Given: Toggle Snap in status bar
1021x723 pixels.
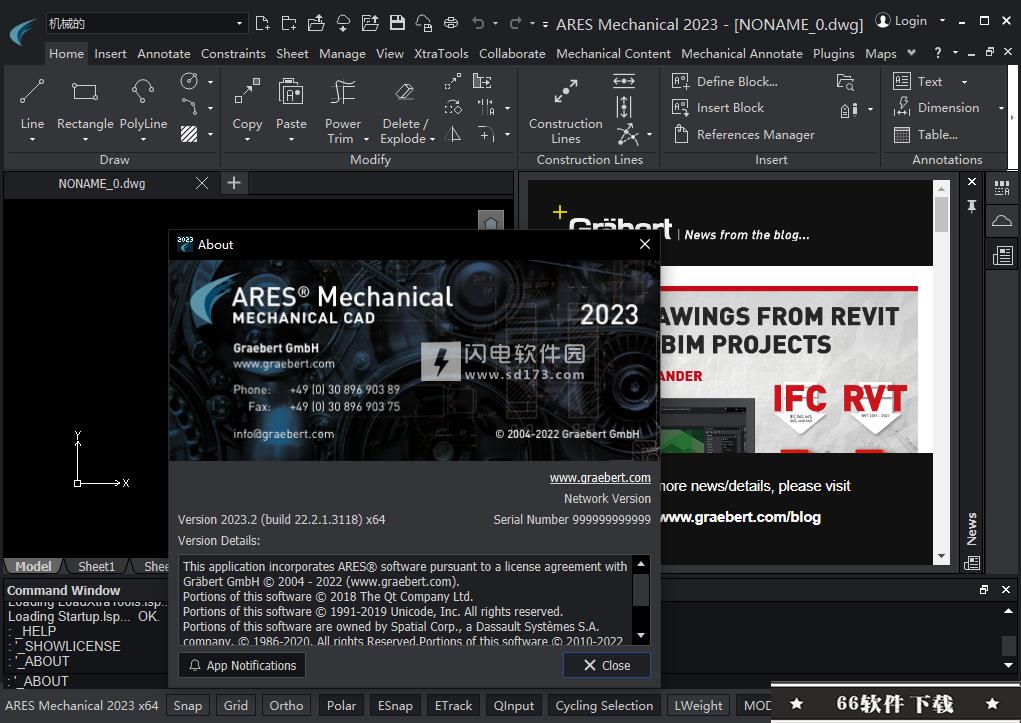Looking at the screenshot, I should [188, 705].
